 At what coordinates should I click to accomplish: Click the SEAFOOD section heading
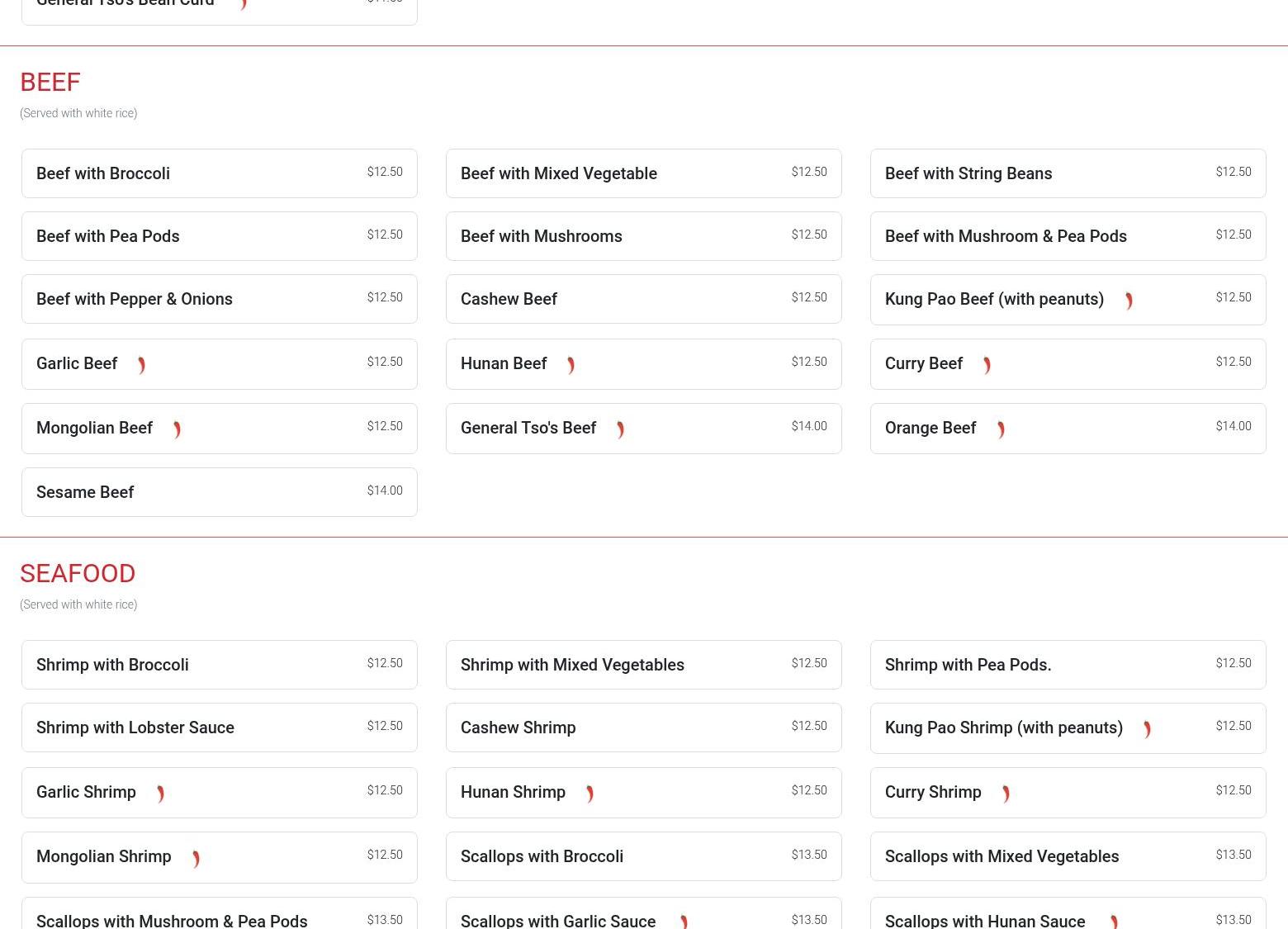(x=78, y=573)
